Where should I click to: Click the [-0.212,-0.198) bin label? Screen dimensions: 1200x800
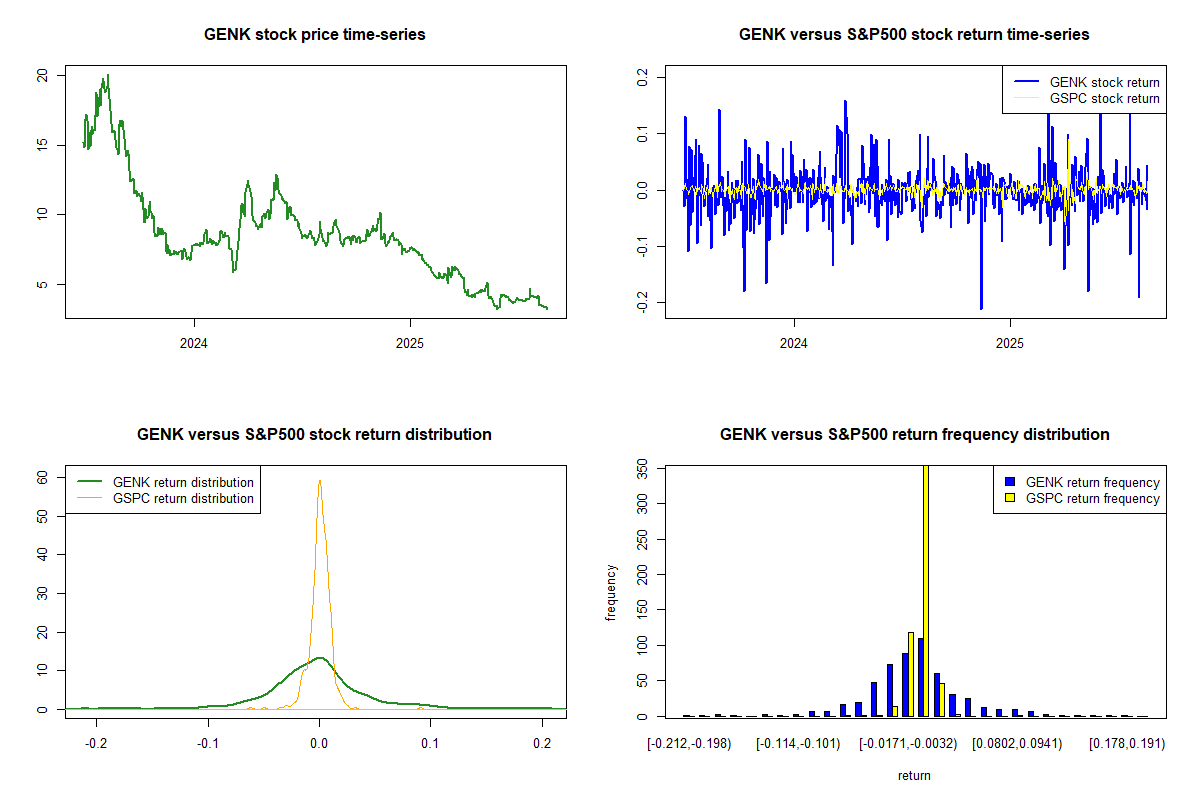click(x=689, y=744)
